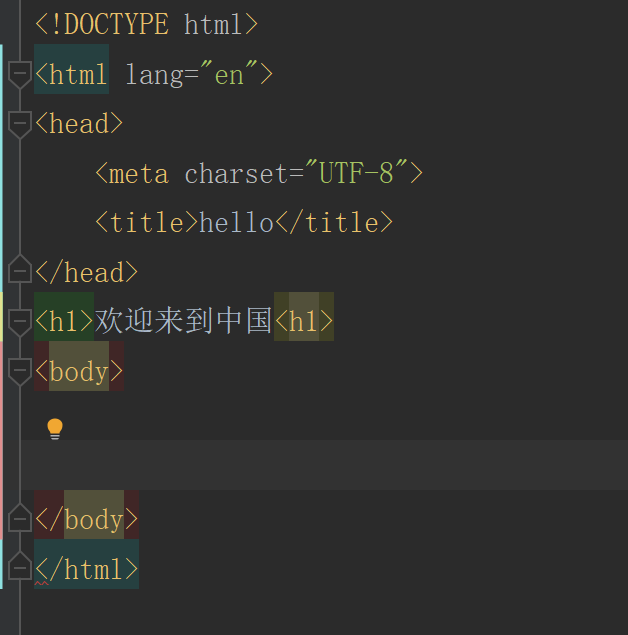Toggle fold marker beside the h1 line
Viewport: 628px width, 635px height.
[19, 321]
